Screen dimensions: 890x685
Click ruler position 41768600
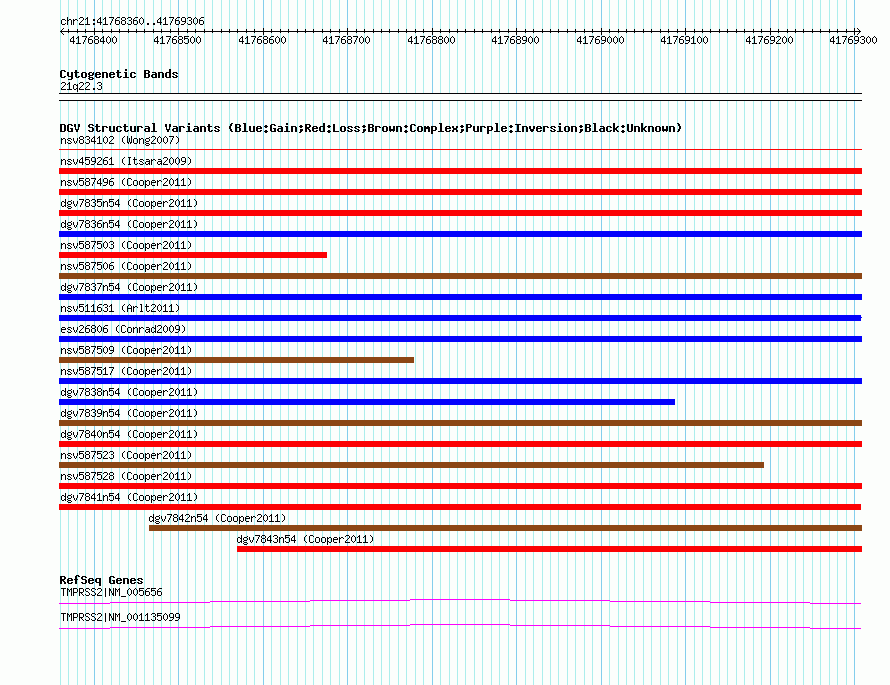click(x=262, y=40)
